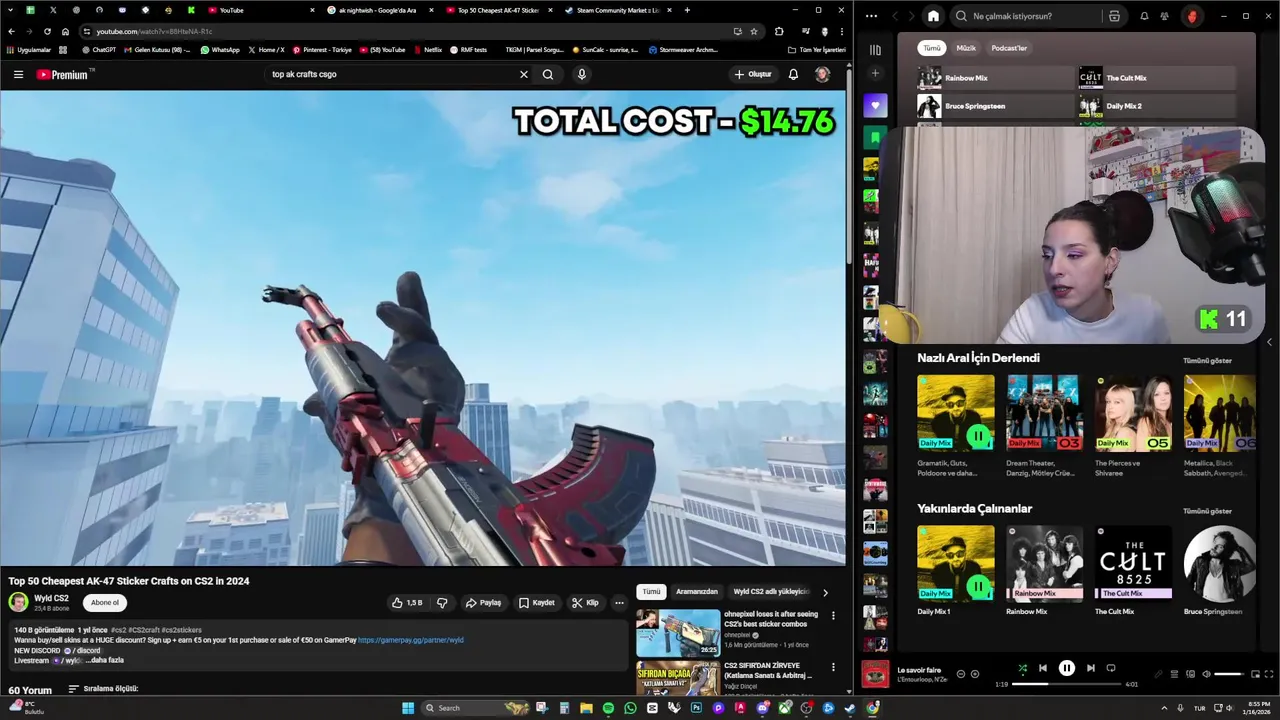The height and width of the screenshot is (720, 1280).
Task: Open the ohnepixel sticker combos video thumbnail
Action: click(x=678, y=632)
